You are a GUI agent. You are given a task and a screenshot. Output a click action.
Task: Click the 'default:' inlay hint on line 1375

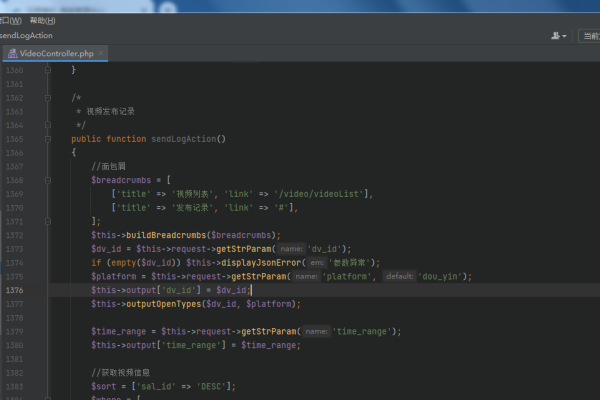pyautogui.click(x=400, y=276)
